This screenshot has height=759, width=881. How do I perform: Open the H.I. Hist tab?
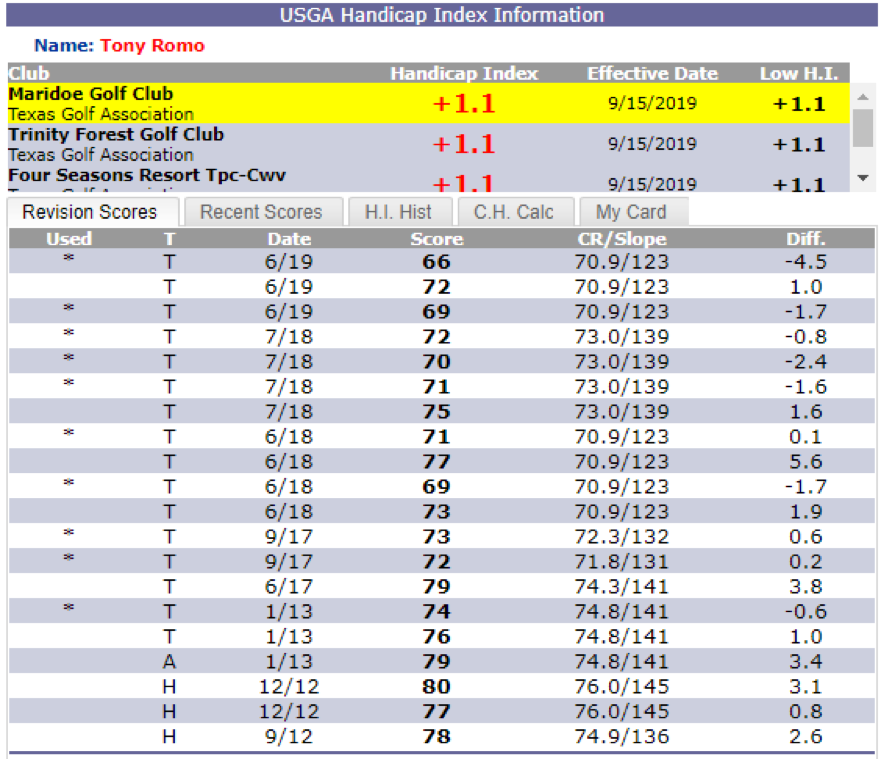pyautogui.click(x=399, y=212)
